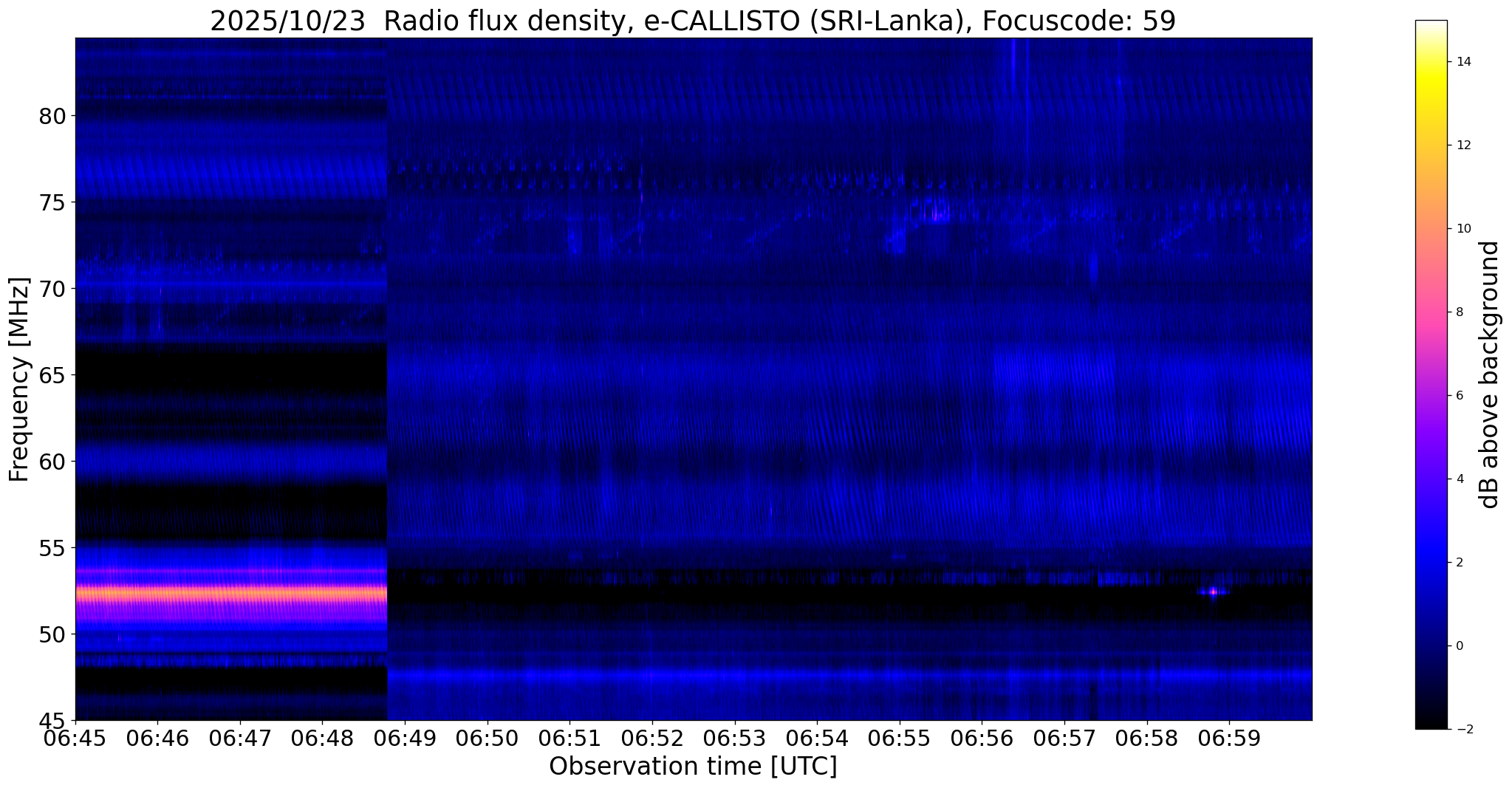The image size is (1512, 788).
Task: Click the 06:52 time tick label
Action: [652, 738]
